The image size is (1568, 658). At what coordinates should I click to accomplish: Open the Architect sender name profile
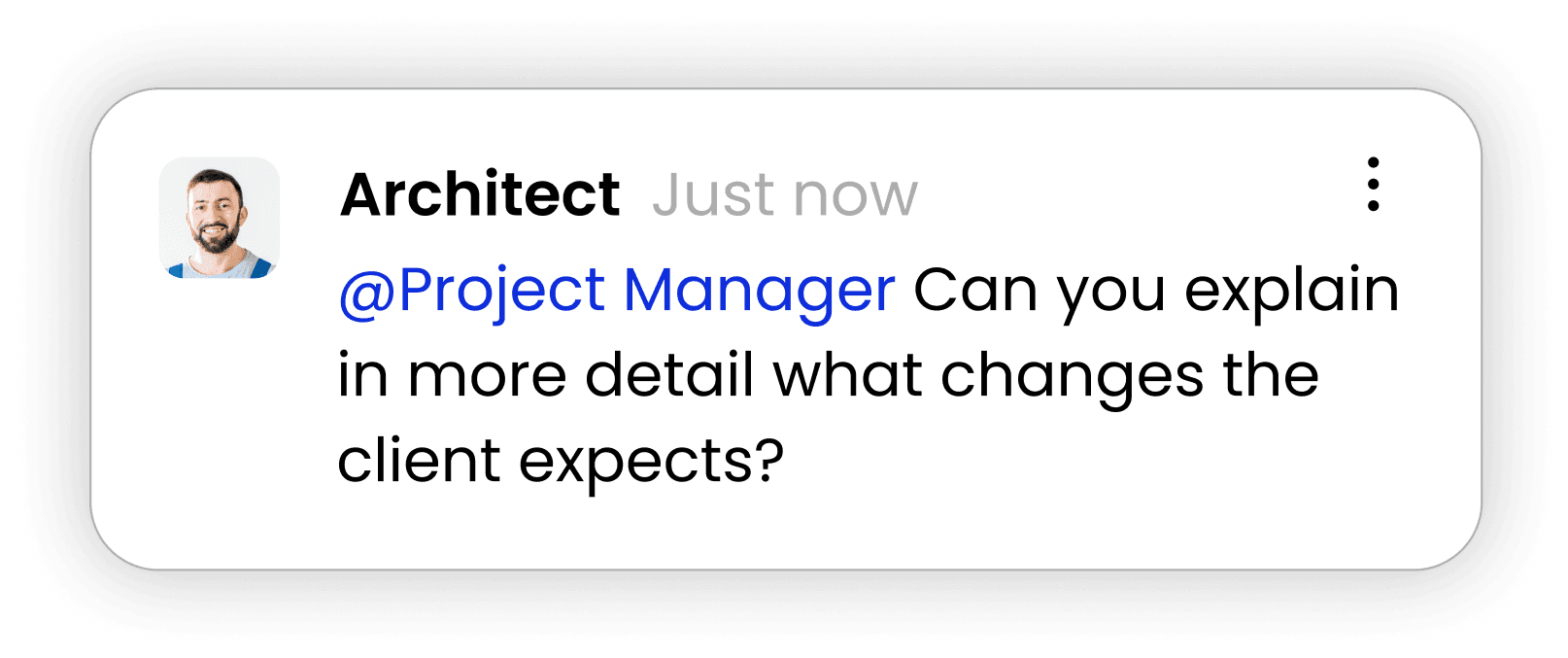pos(480,194)
